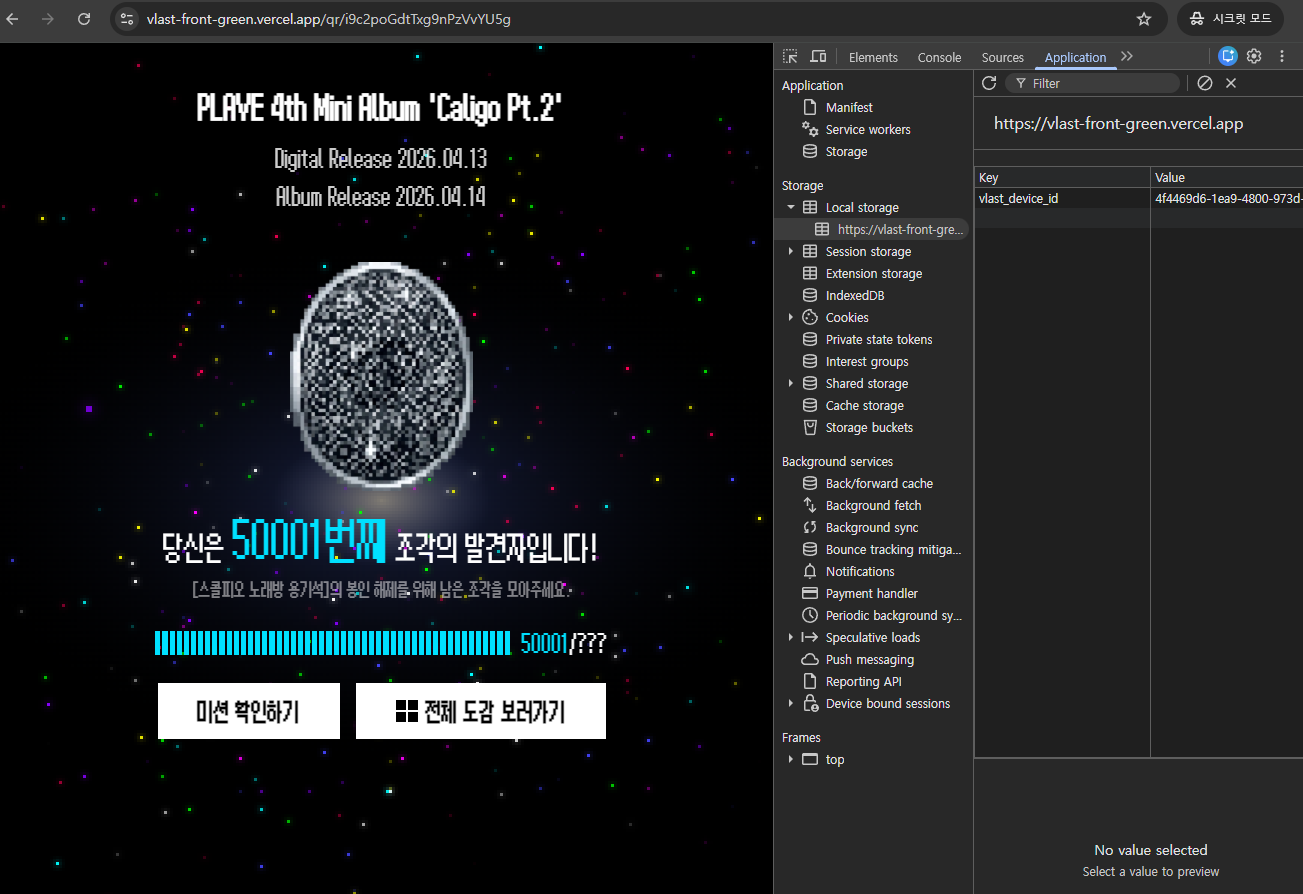Show more DevTools tabs with the chevron
The width and height of the screenshot is (1303, 894).
click(1127, 57)
